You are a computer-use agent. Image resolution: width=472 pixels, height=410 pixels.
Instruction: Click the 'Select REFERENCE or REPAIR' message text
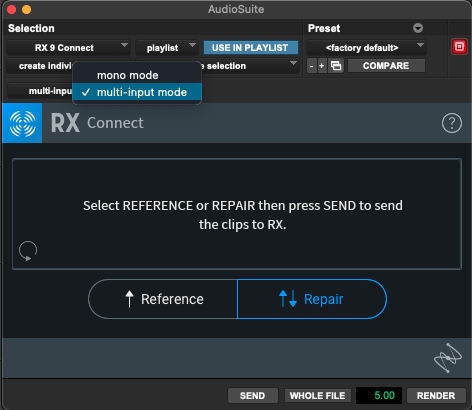(243, 215)
